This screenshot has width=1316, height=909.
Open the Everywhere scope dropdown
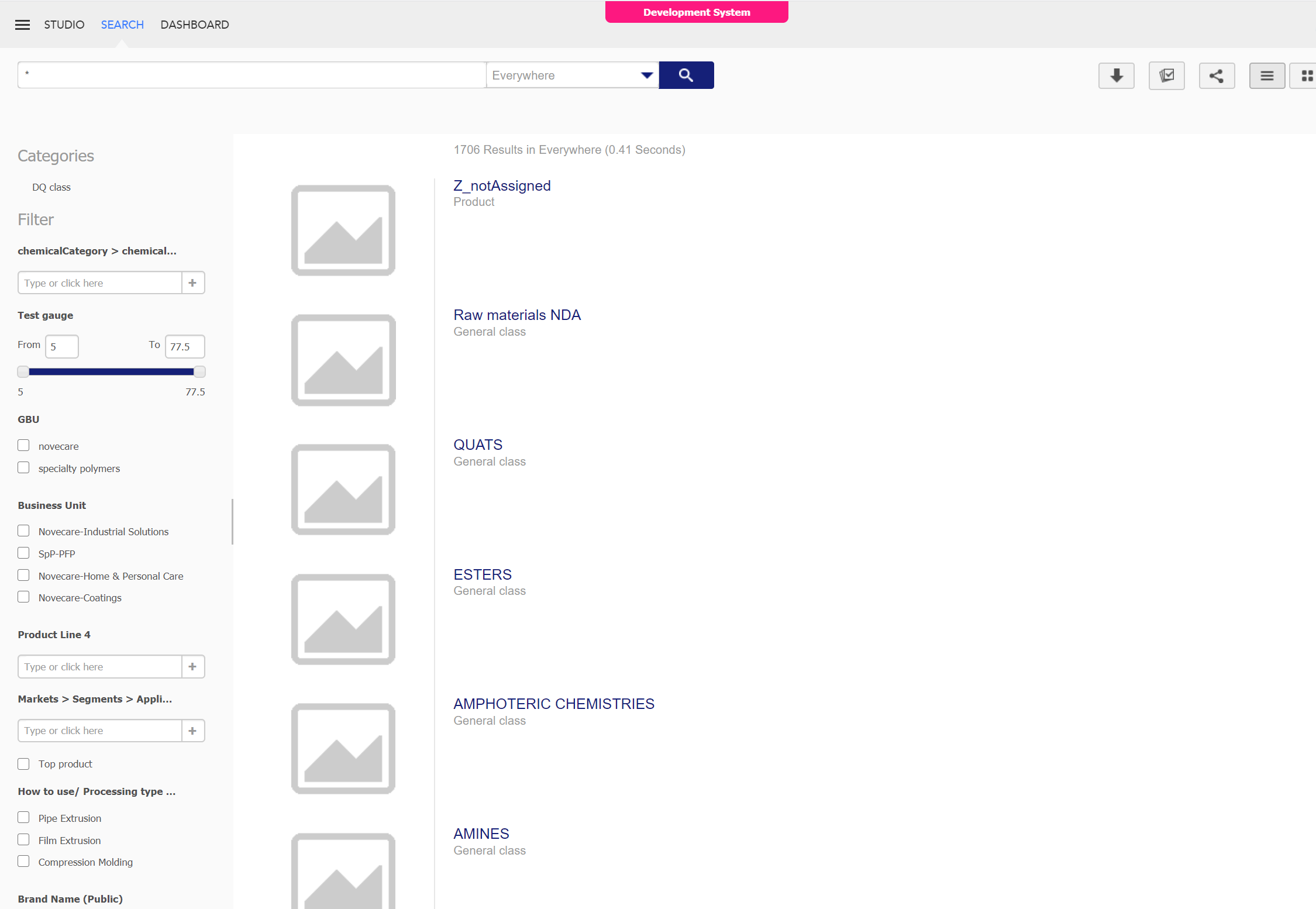(x=572, y=75)
